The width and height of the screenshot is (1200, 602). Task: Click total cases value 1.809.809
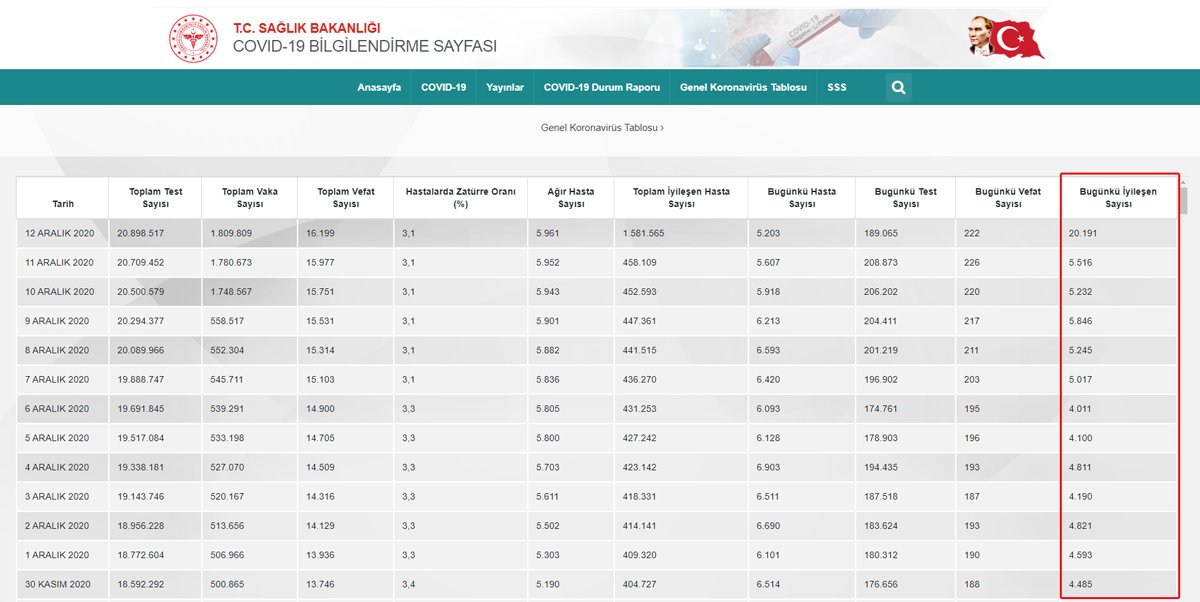click(x=231, y=233)
